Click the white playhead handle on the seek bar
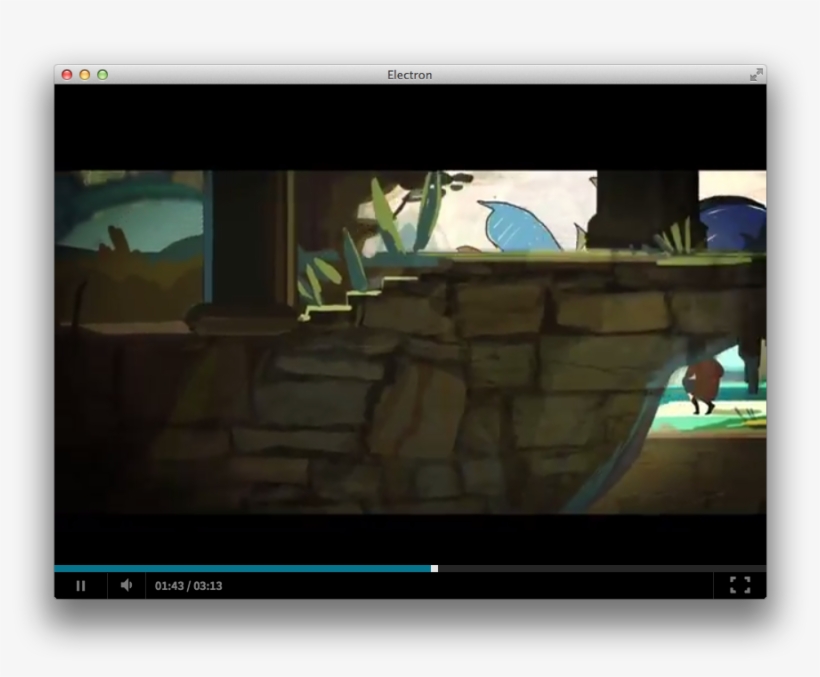 coord(434,568)
